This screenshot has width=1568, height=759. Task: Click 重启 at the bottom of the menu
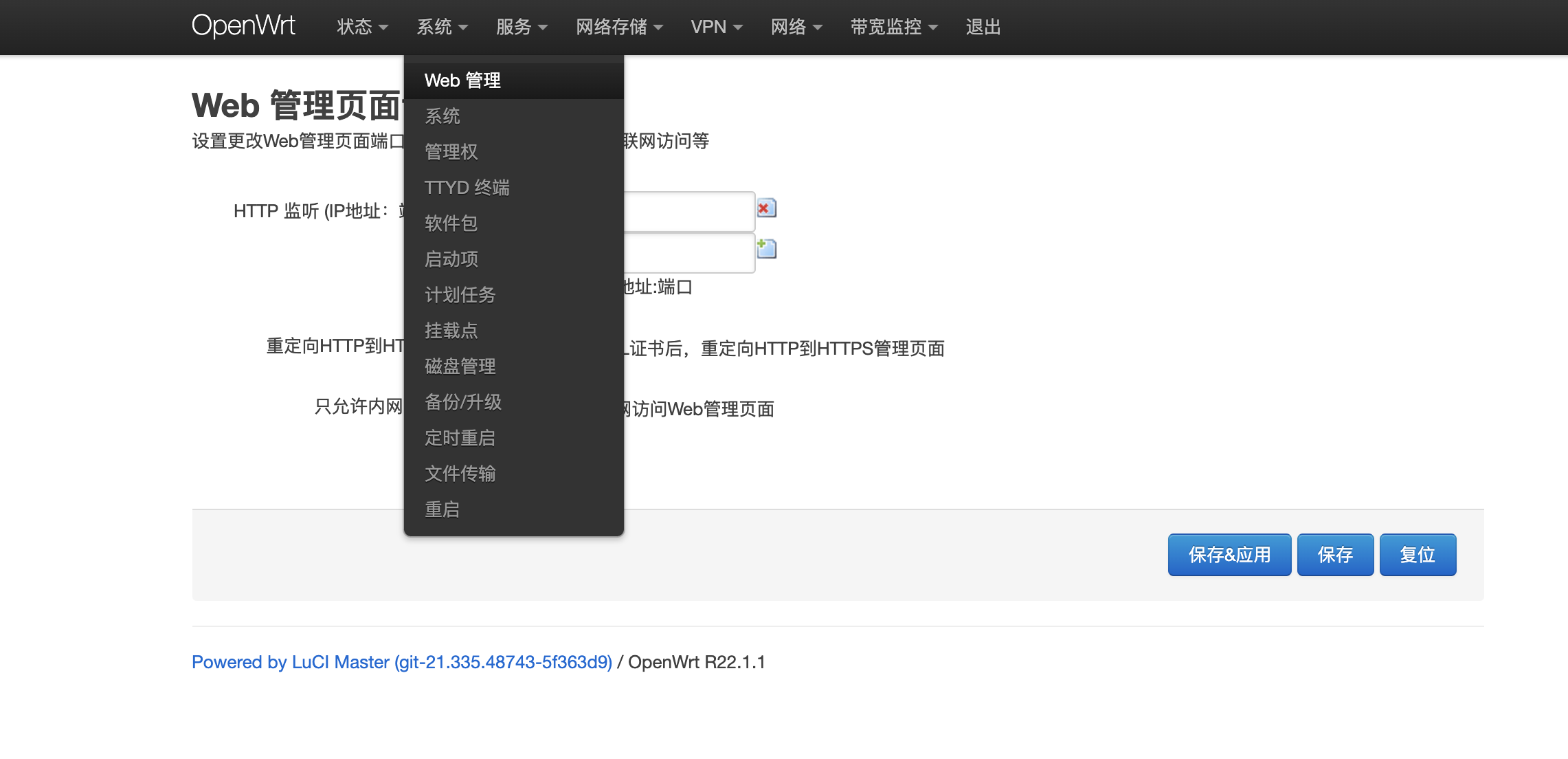[x=514, y=509]
